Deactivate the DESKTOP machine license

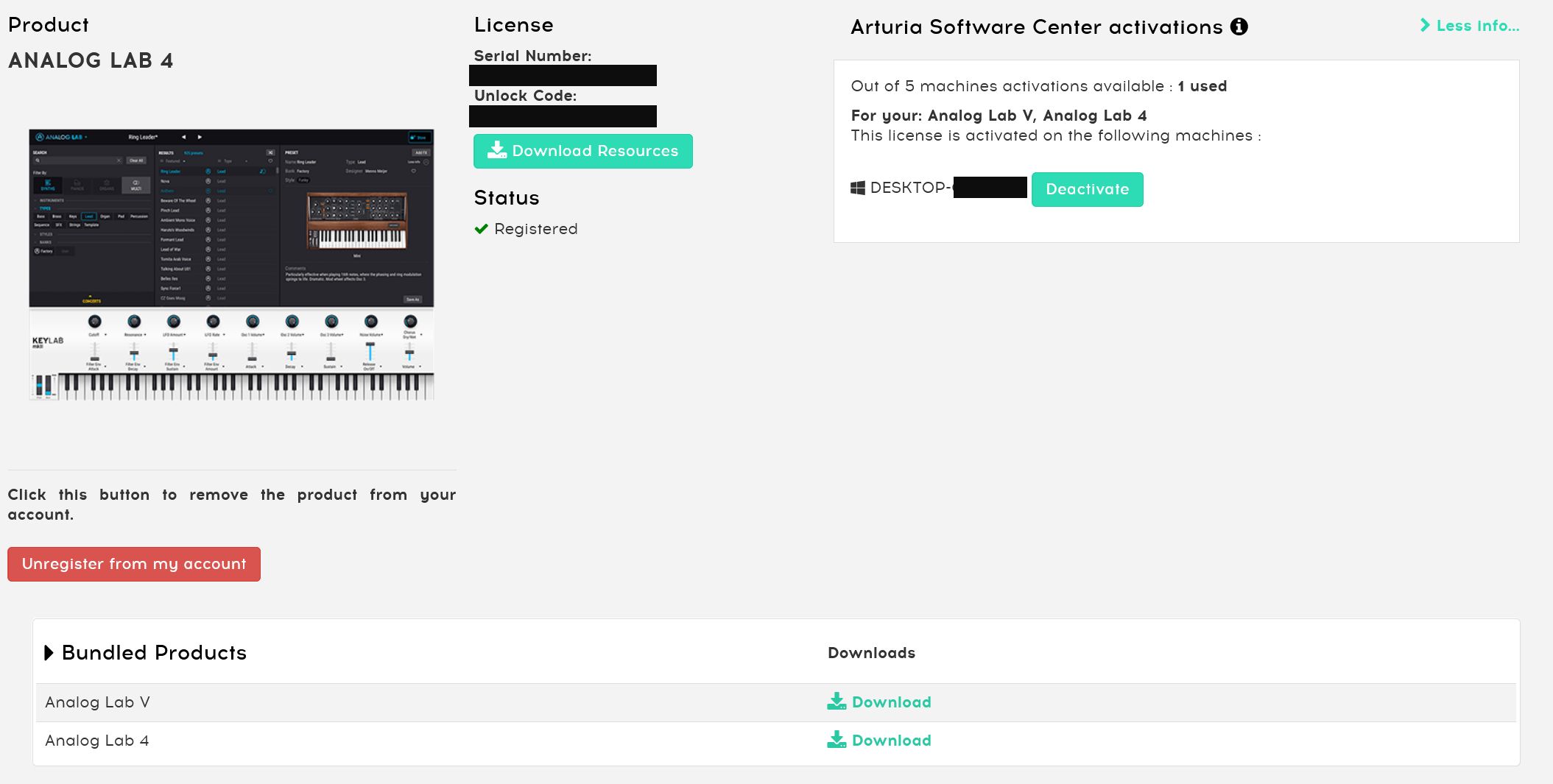tap(1087, 189)
